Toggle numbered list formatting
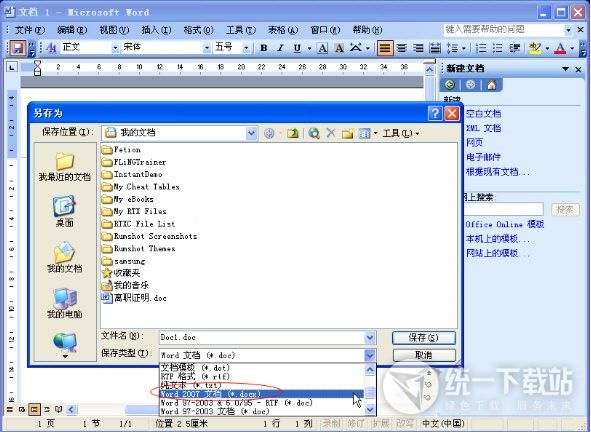Viewport: 591px width, 432px height. point(481,48)
